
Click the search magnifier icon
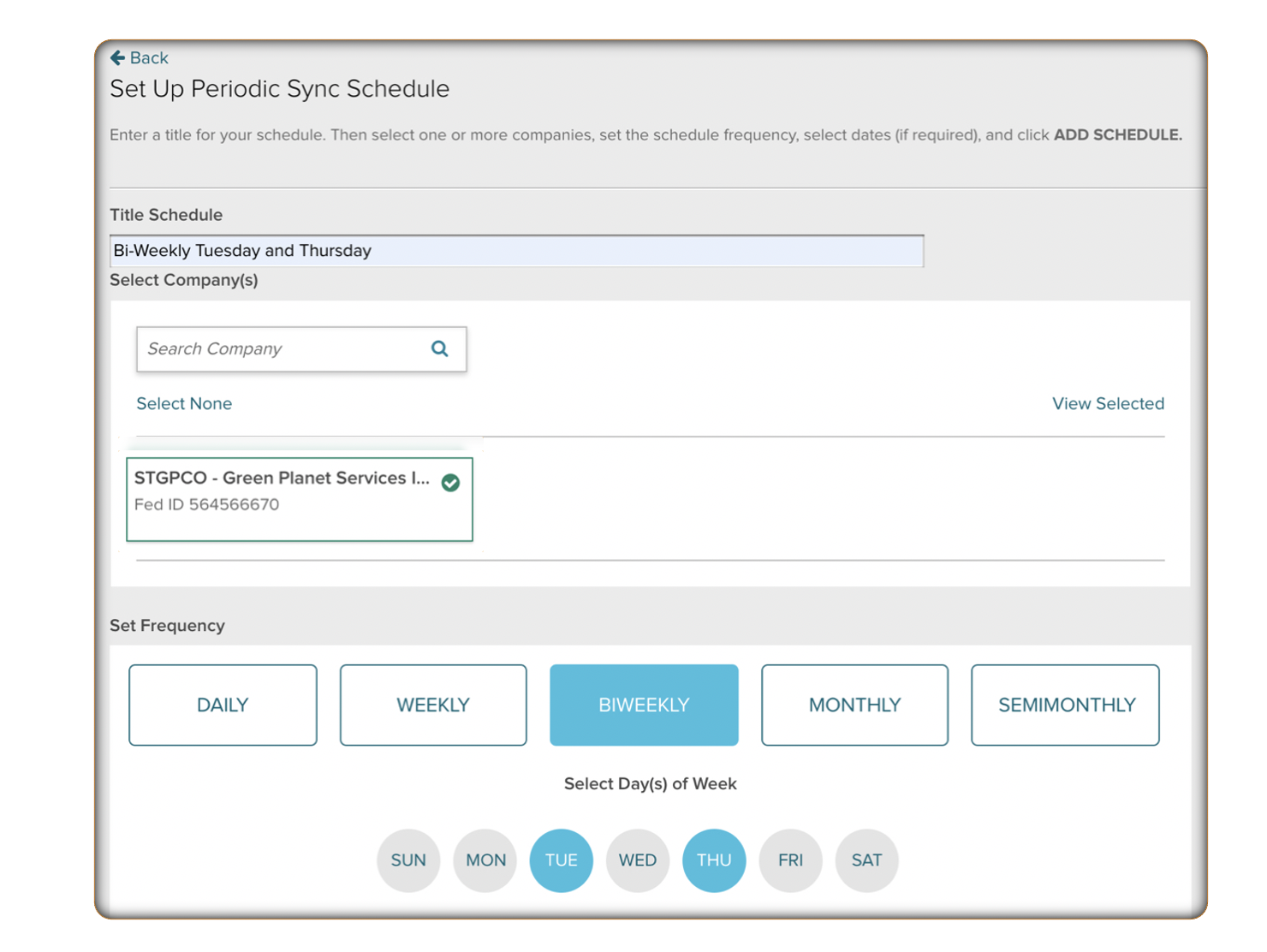(439, 348)
